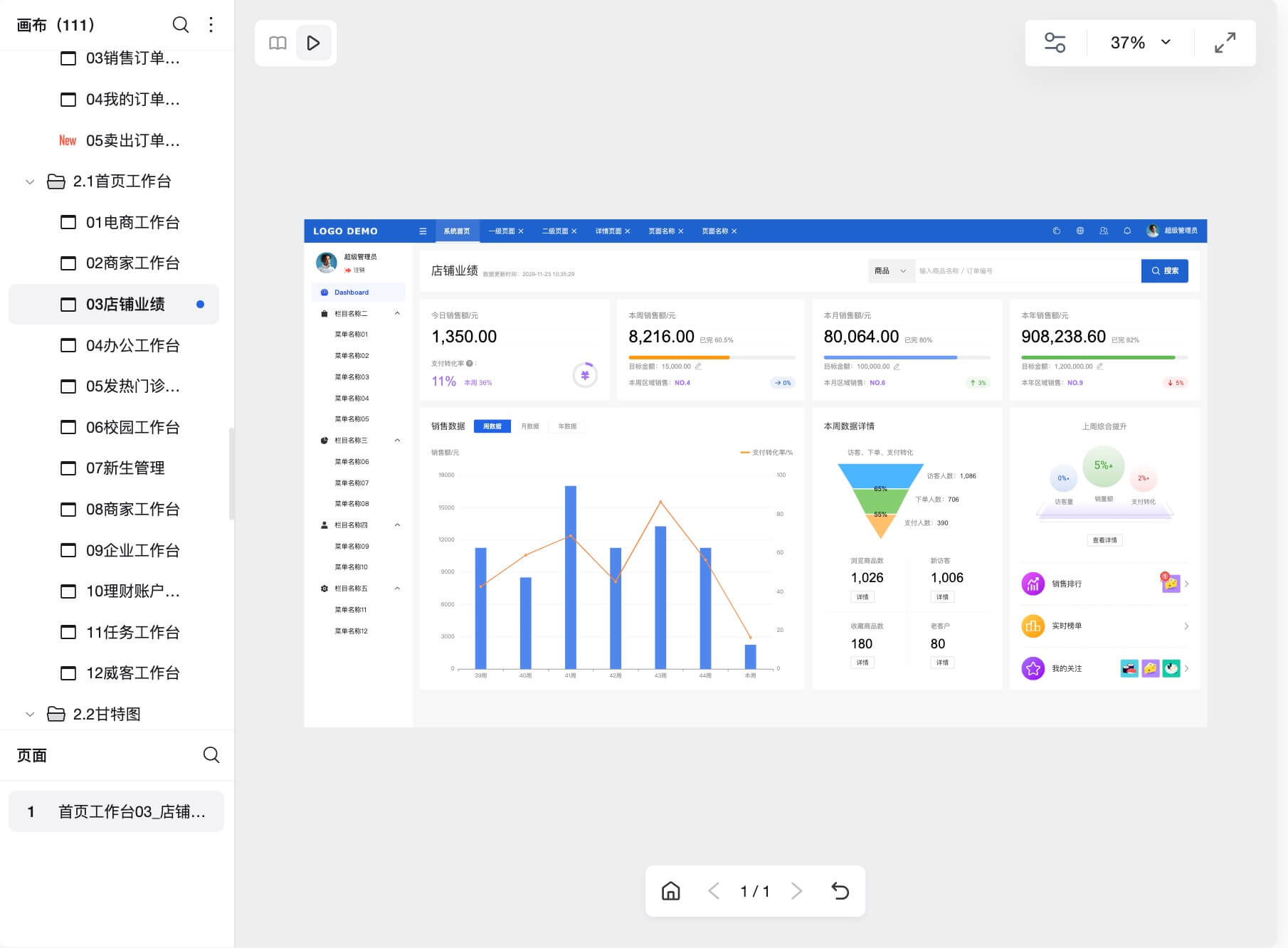Collapse the 栏目名称二 sidebar section
The height and width of the screenshot is (948, 1288).
pos(397,313)
